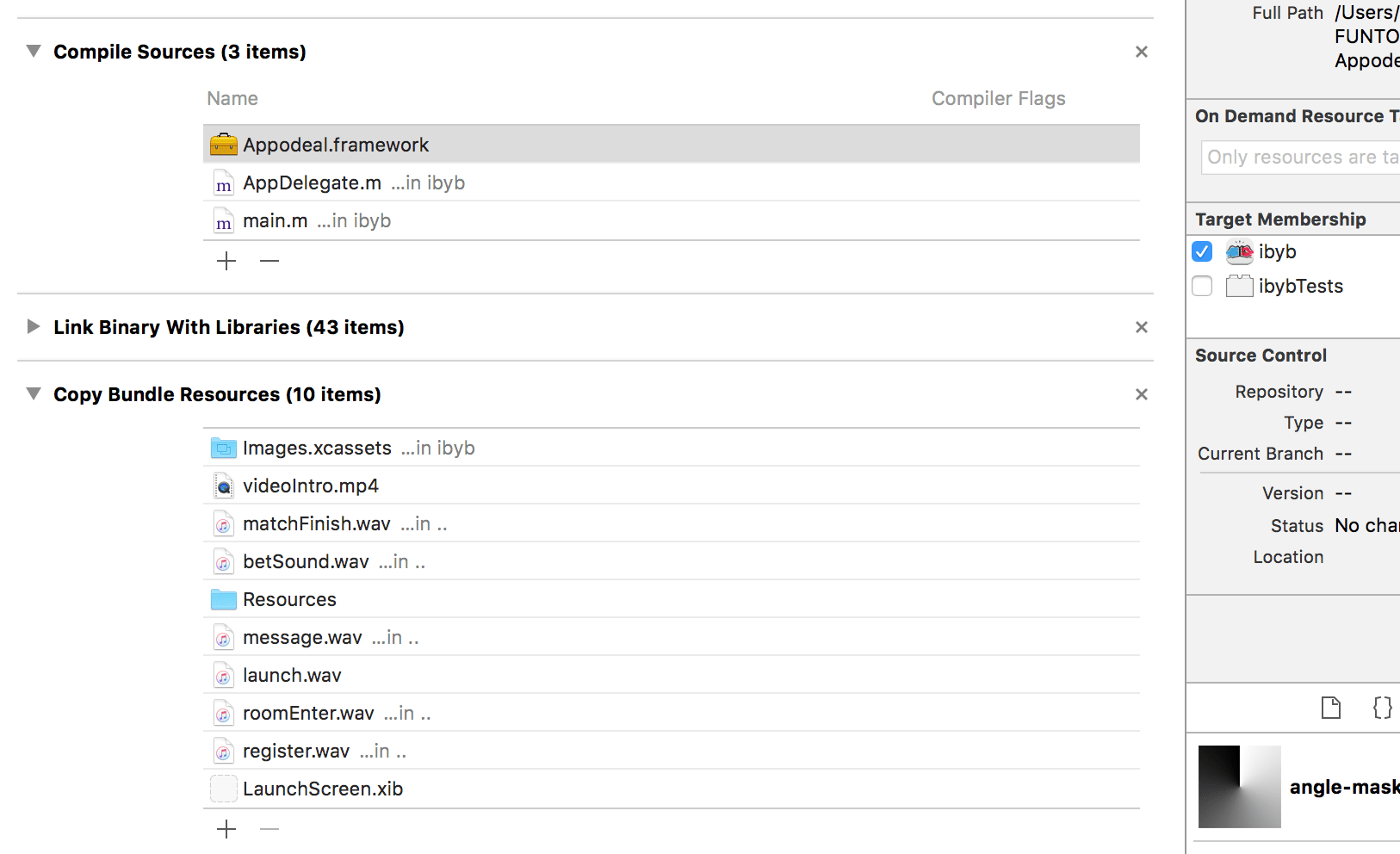The height and width of the screenshot is (854, 1400).
Task: Open the Code Snippet library braces icon
Action: [1382, 708]
